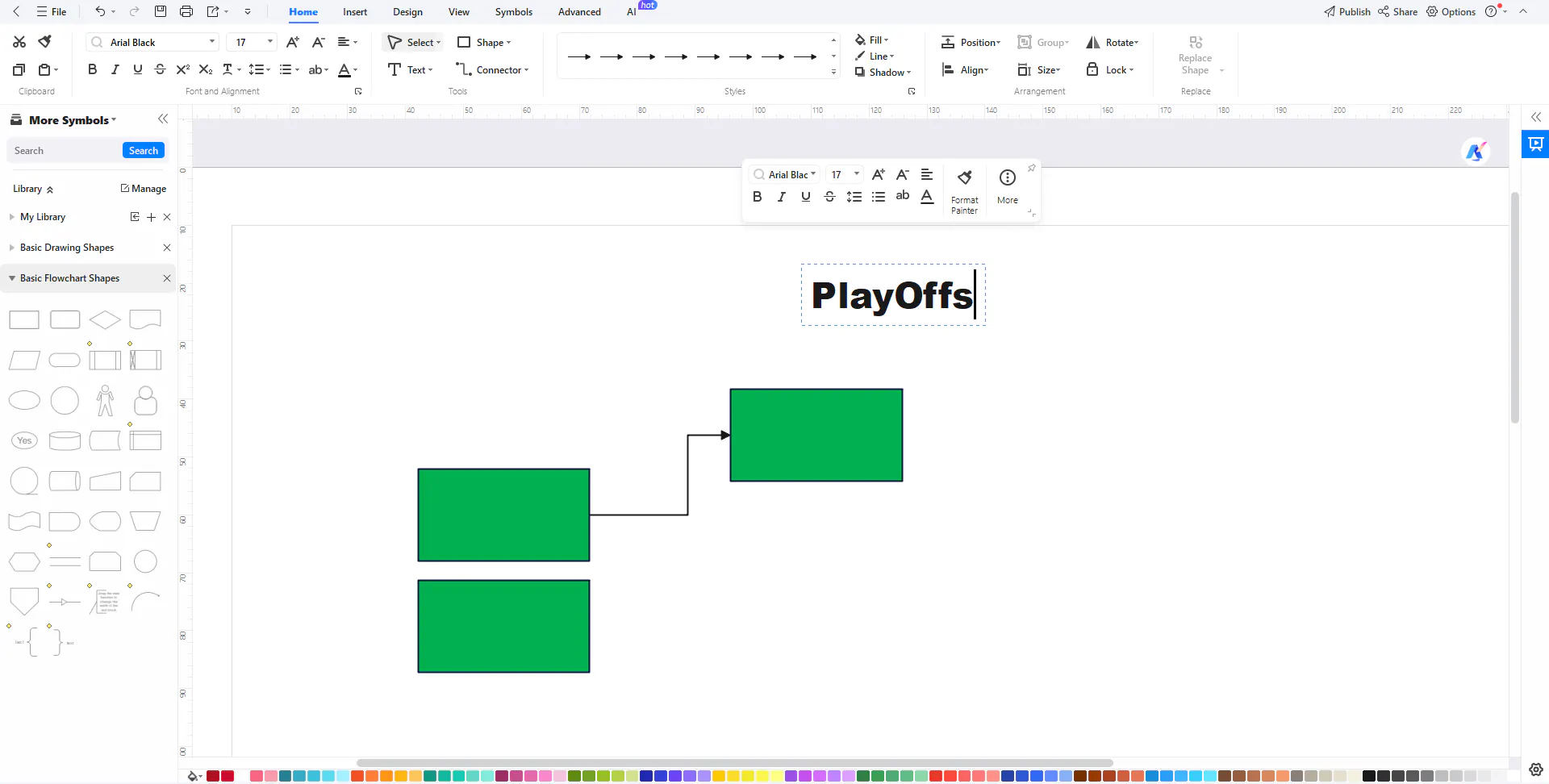Open settings gear at bottom right
The width and height of the screenshot is (1549, 784).
click(x=1536, y=769)
